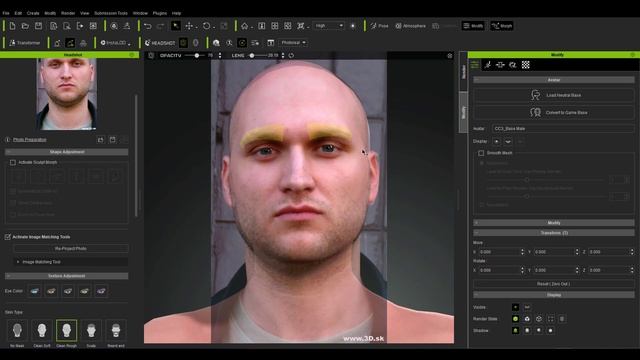Open the render quality High dropdown

pos(329,26)
